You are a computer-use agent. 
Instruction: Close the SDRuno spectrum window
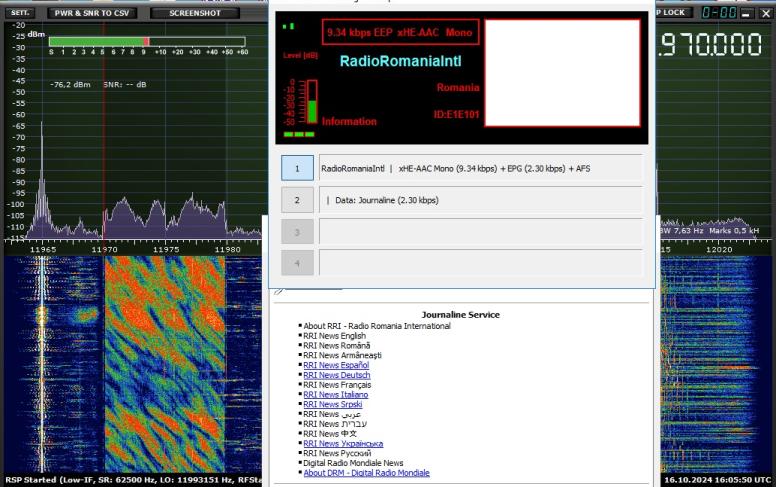tap(765, 13)
